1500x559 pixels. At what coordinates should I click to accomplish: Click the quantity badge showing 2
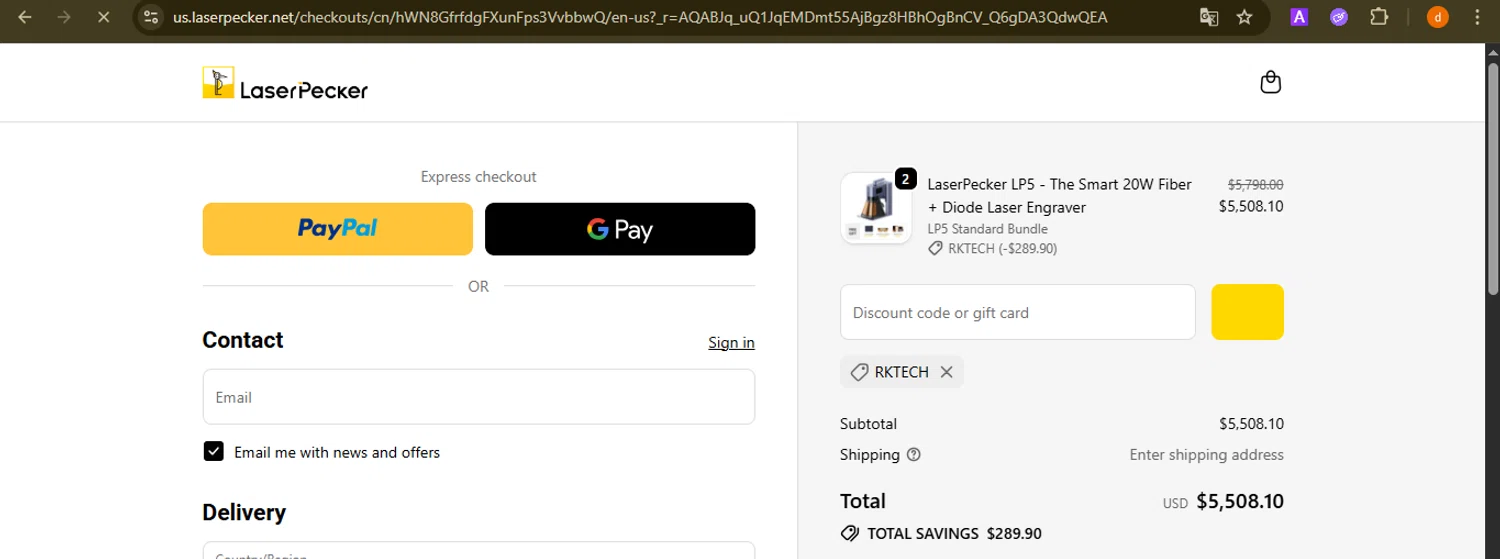coord(905,179)
